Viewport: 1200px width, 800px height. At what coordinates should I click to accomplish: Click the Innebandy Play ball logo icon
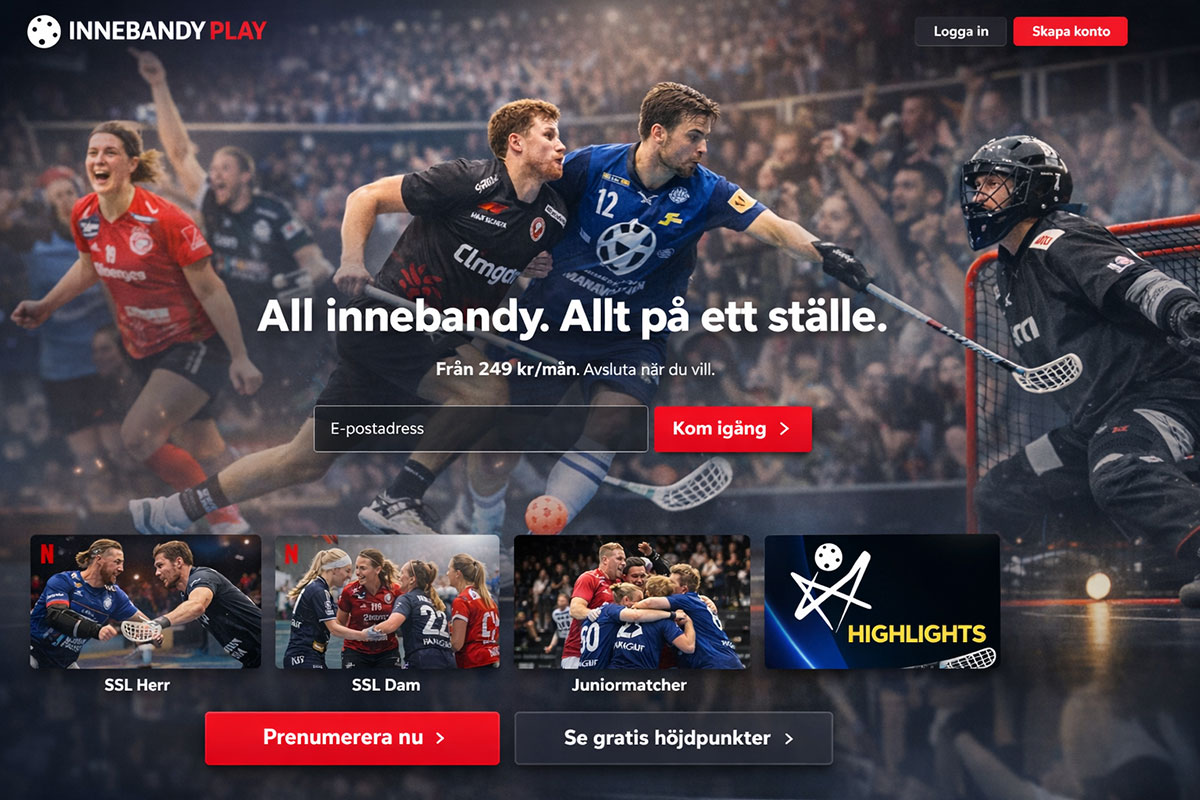pos(44,31)
